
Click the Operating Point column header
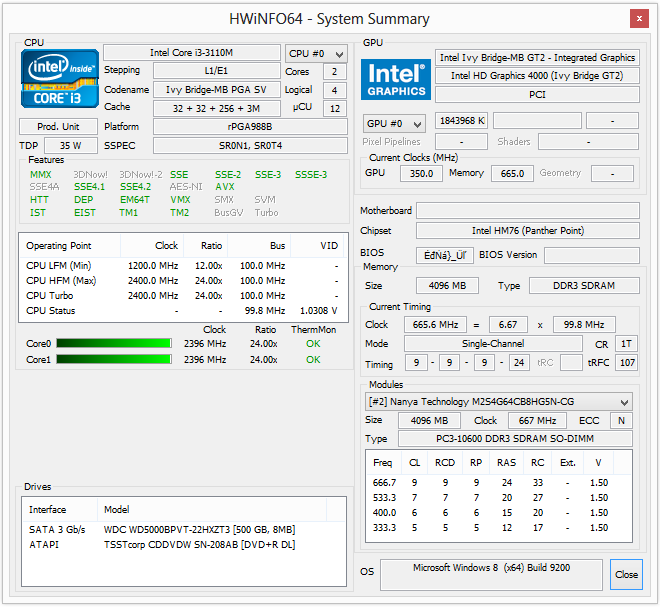[70, 246]
